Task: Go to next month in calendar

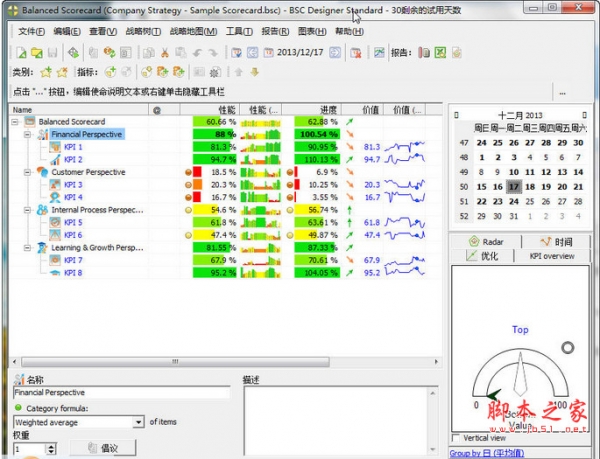Action: (584, 115)
